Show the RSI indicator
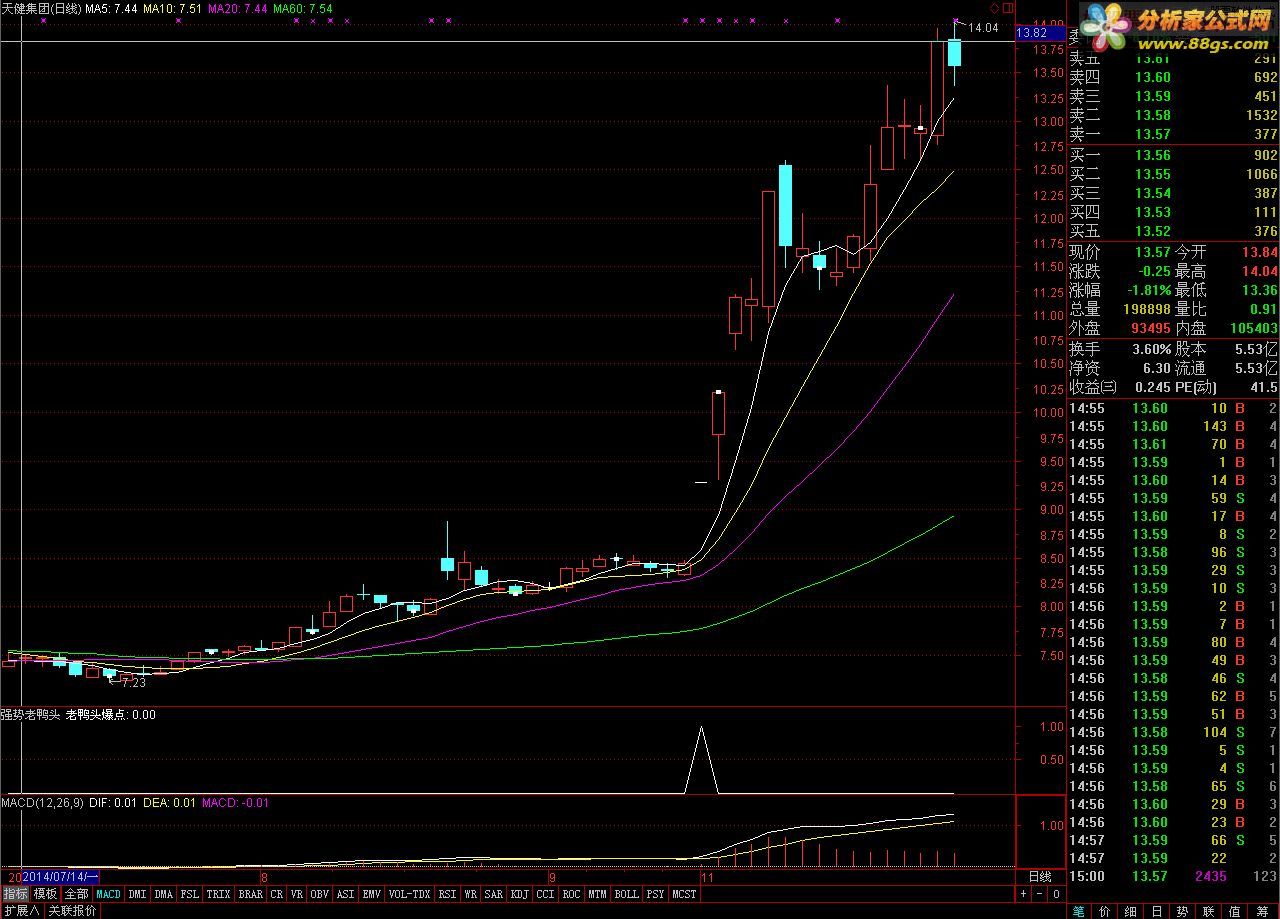The image size is (1280, 919). [x=447, y=894]
